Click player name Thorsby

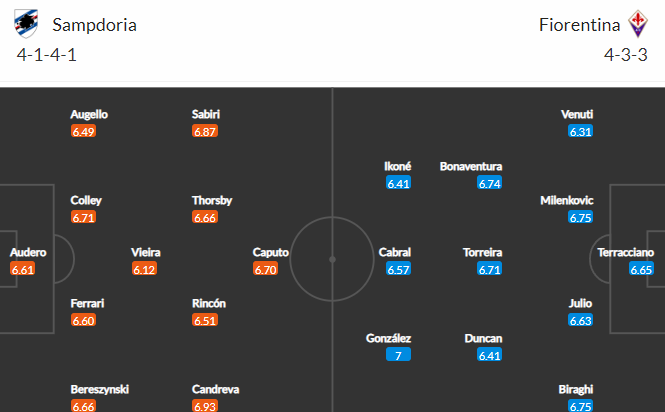tap(212, 200)
